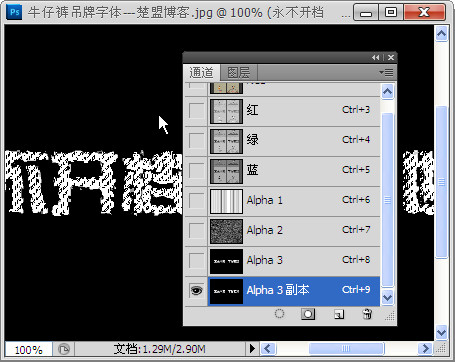The height and width of the screenshot is (362, 455).
Task: Delete current channel trash icon
Action: click(367, 314)
